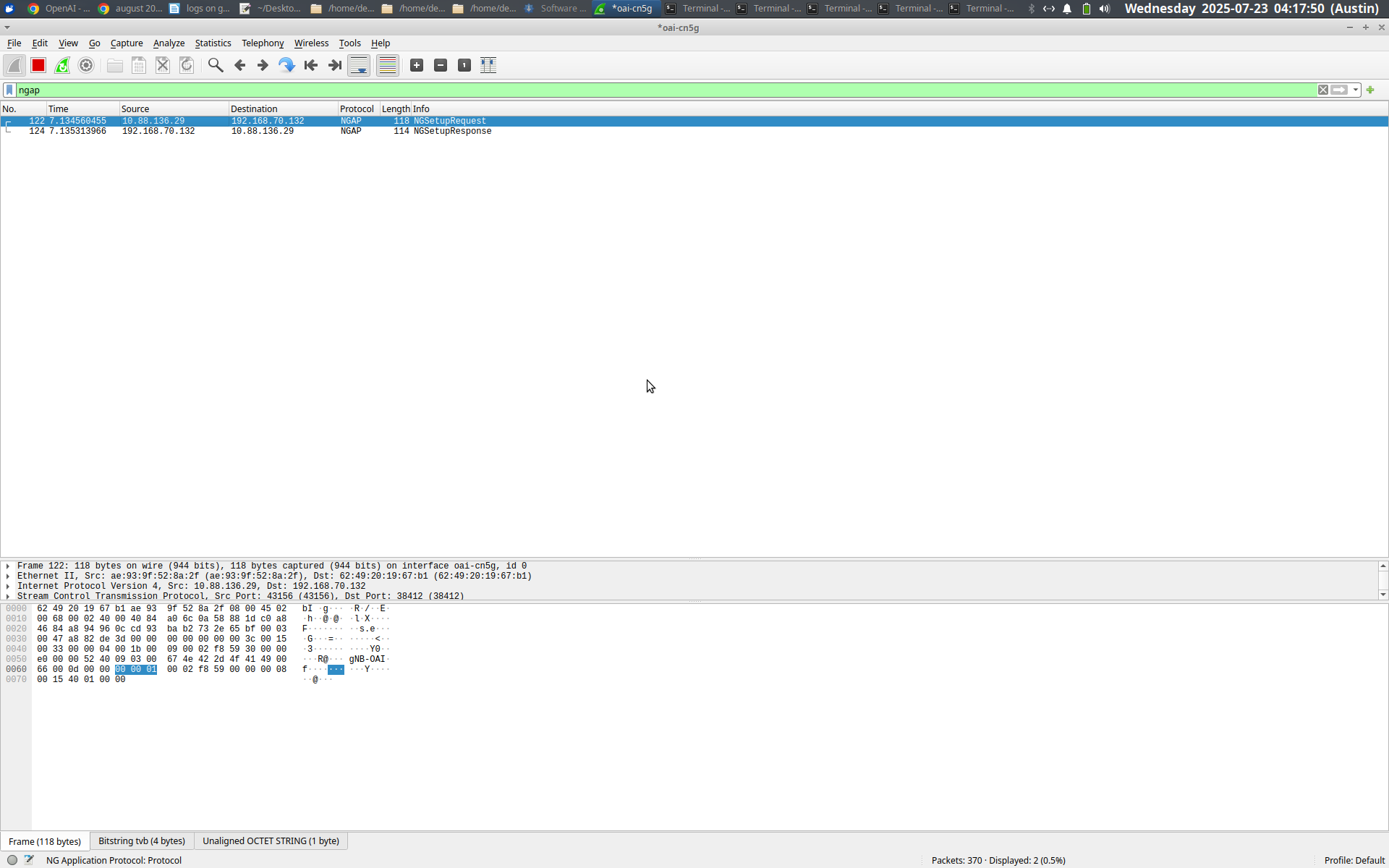
Task: Open display filter history dropdown arrow
Action: [1356, 90]
